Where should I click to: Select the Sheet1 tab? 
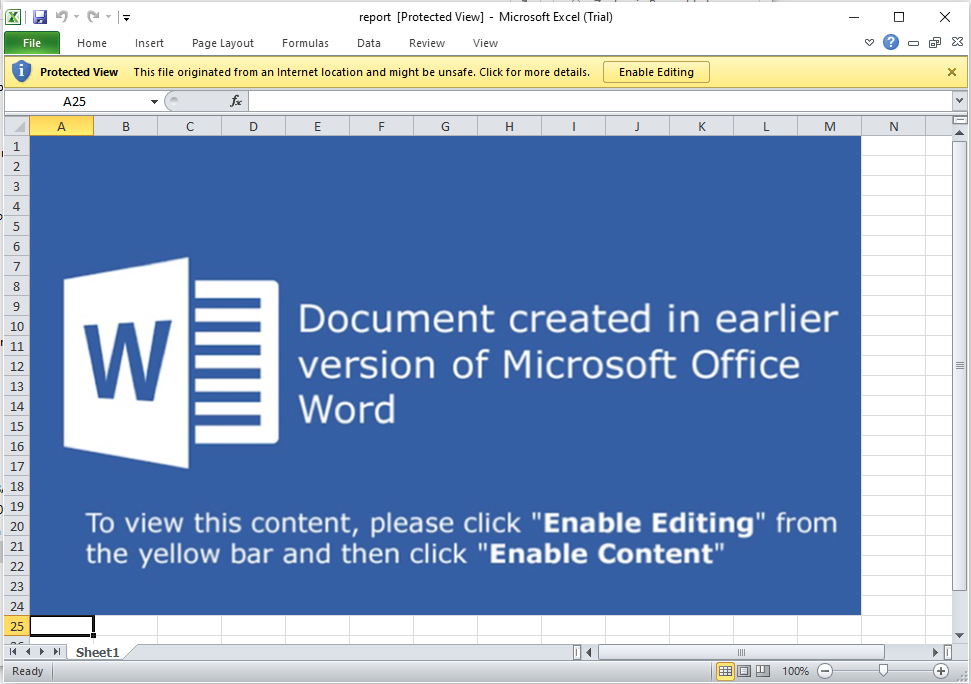(97, 652)
